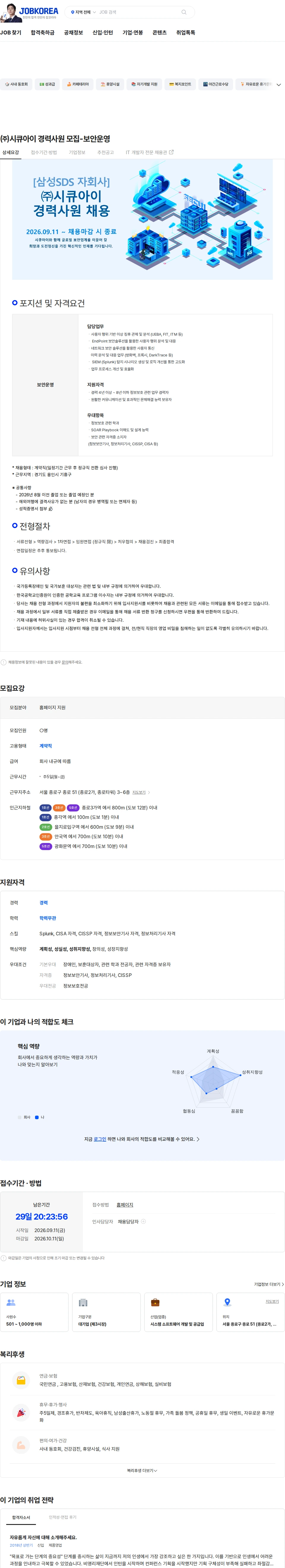This screenshot has width=285, height=1568.
Task: Switch to the 인적성·면접 후기 tab
Action: [x=63, y=1517]
